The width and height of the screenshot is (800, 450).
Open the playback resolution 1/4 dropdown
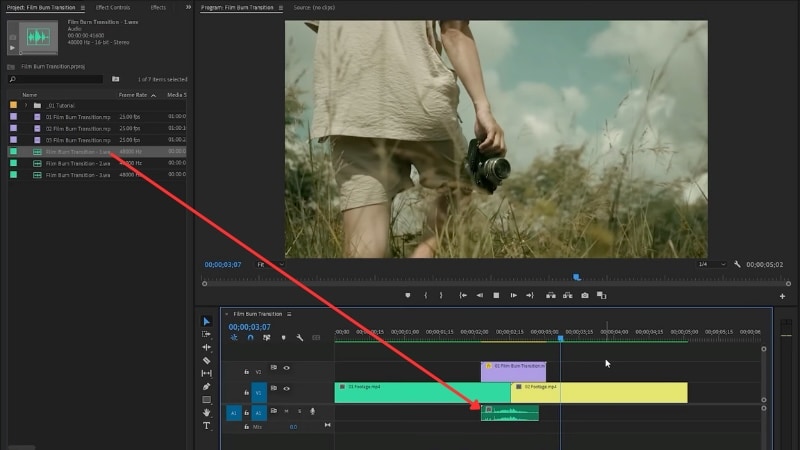point(712,265)
